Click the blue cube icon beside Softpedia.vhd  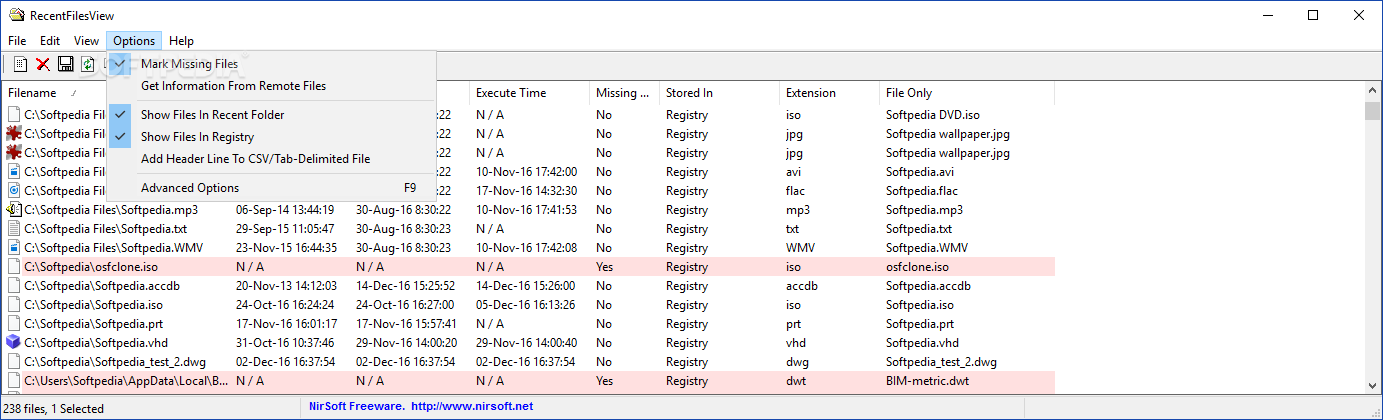coord(14,343)
